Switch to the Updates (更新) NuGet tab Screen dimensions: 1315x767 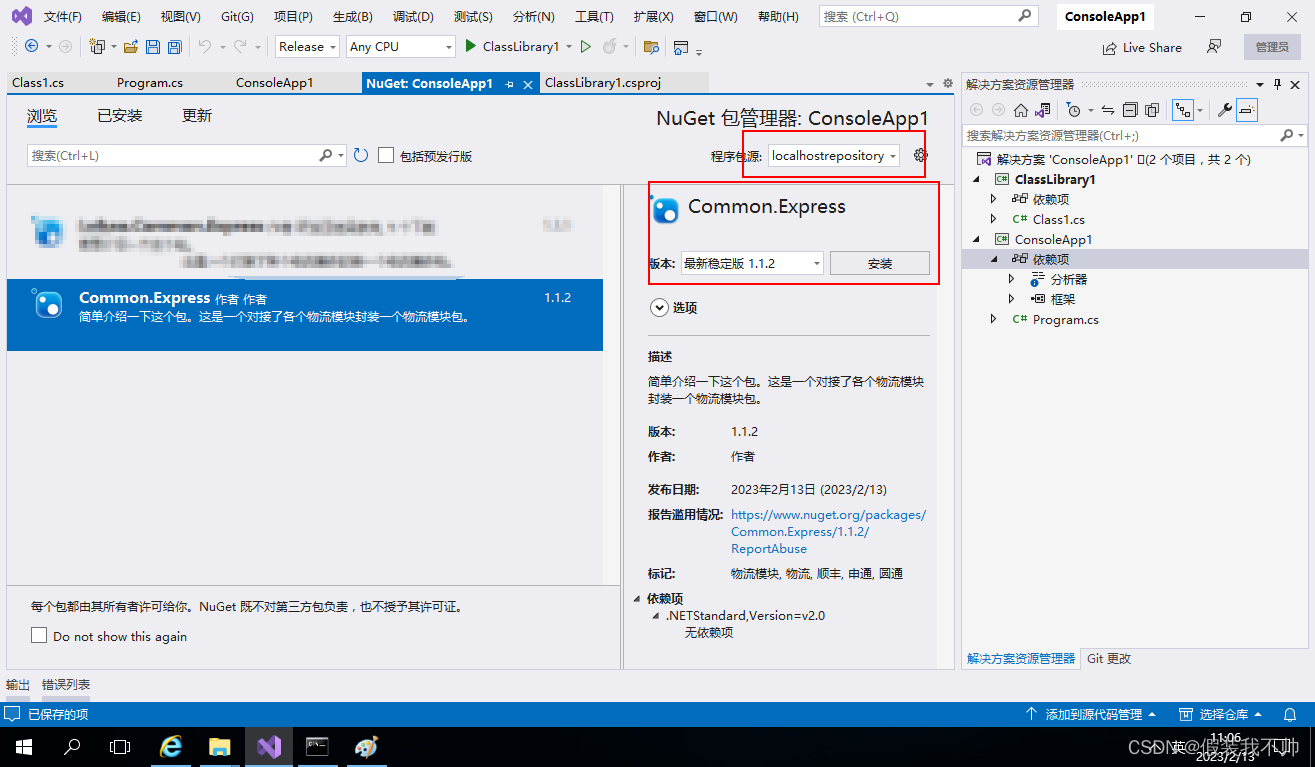point(197,116)
